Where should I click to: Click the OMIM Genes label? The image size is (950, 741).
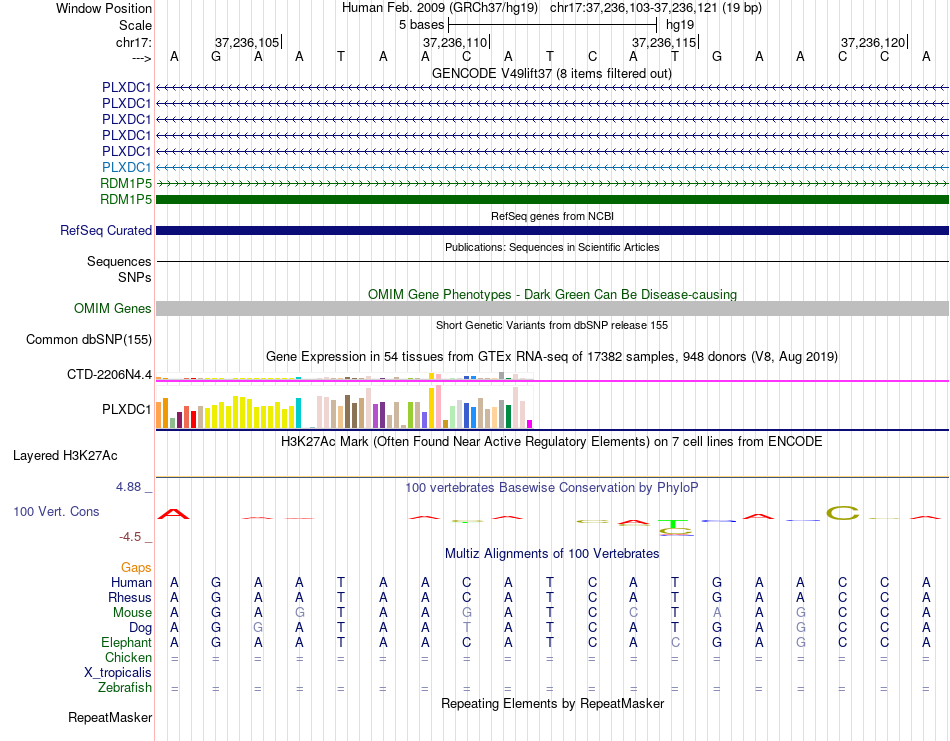(112, 308)
